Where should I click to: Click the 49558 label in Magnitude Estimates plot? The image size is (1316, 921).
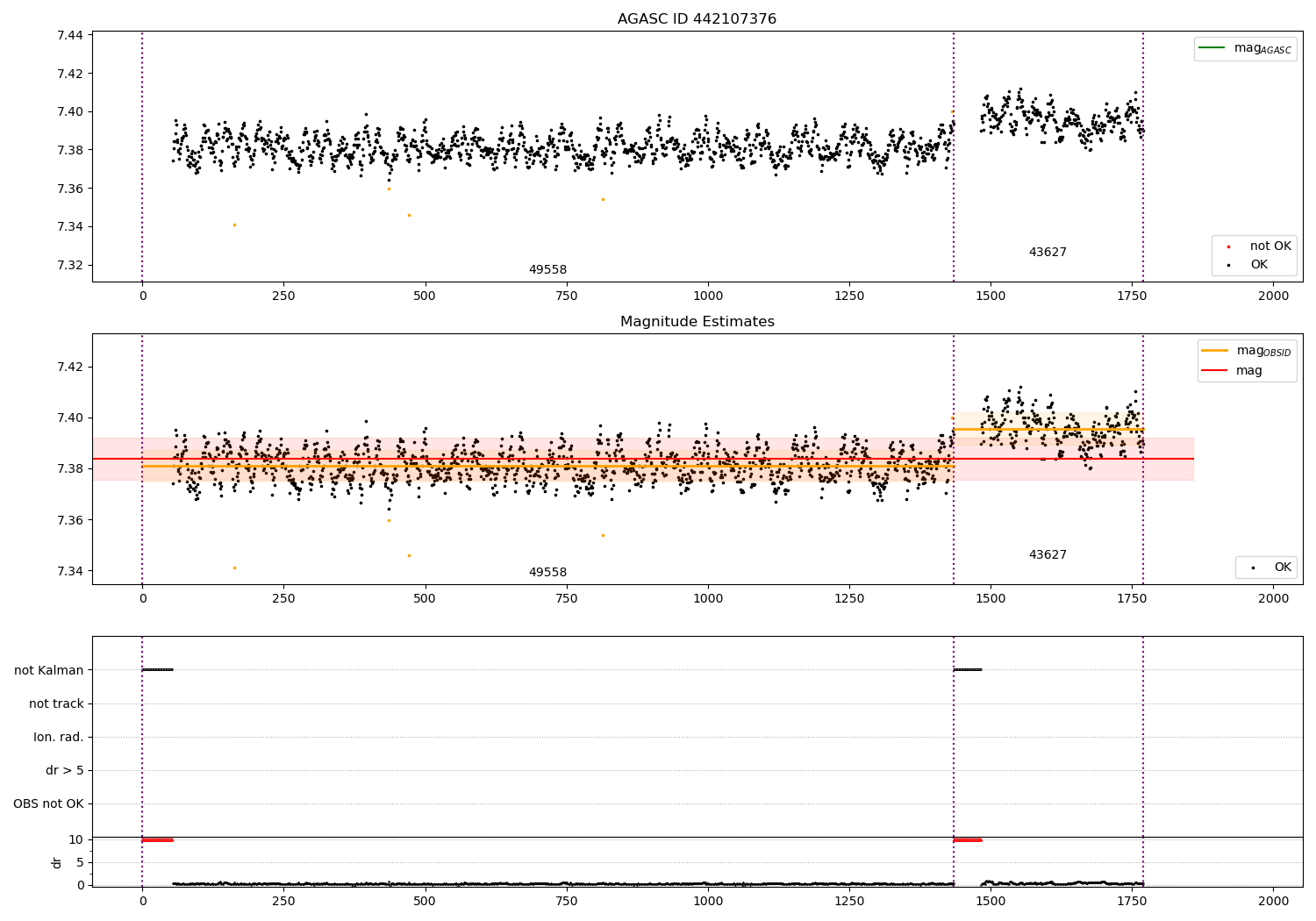[547, 573]
